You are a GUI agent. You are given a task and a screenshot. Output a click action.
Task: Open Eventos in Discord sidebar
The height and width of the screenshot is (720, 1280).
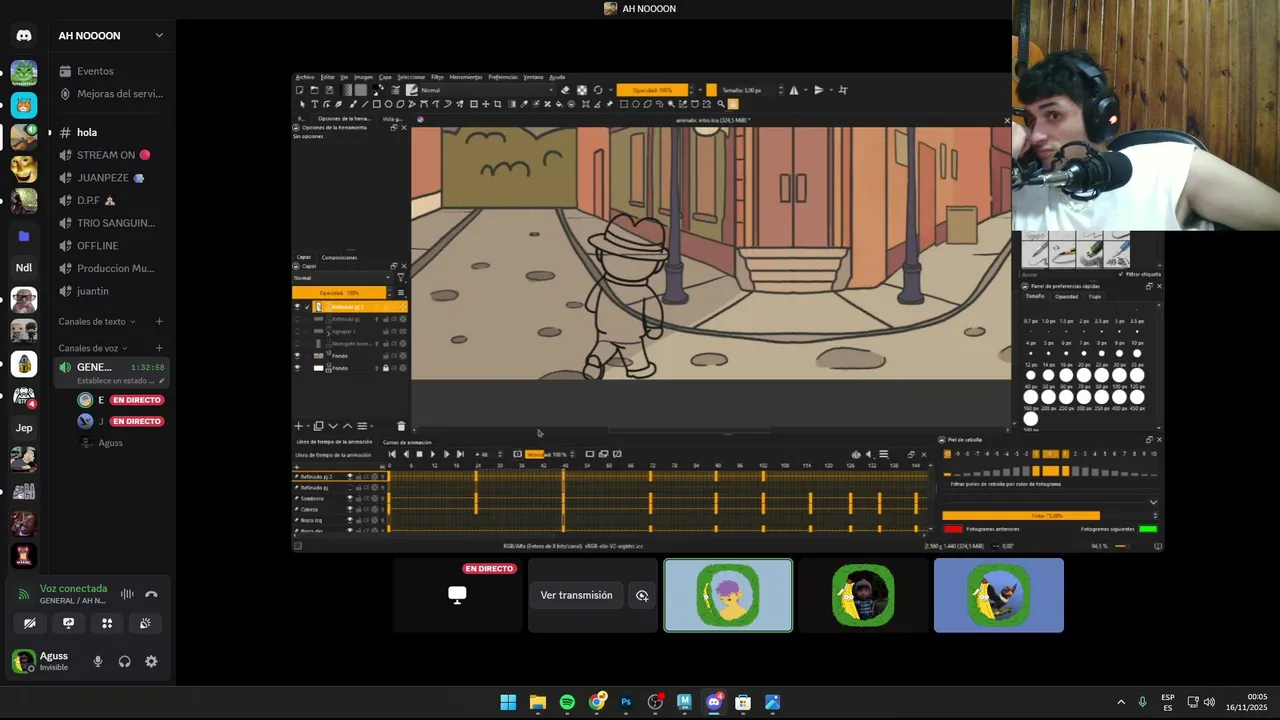[x=95, y=71]
